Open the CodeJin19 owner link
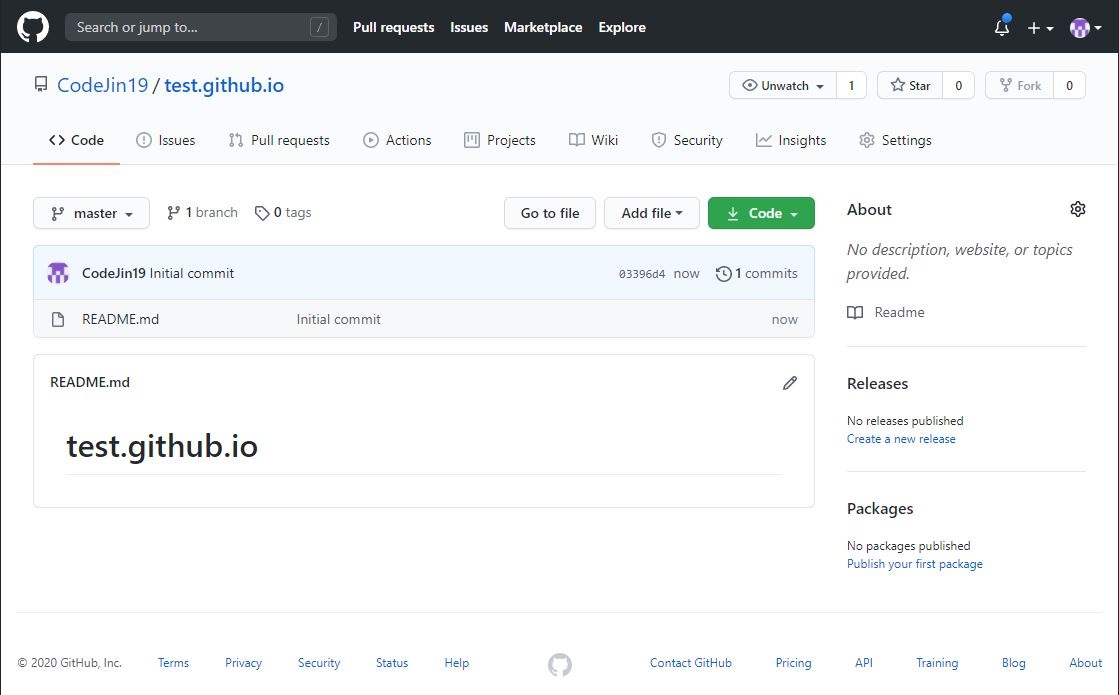The image size is (1119, 695). point(102,85)
